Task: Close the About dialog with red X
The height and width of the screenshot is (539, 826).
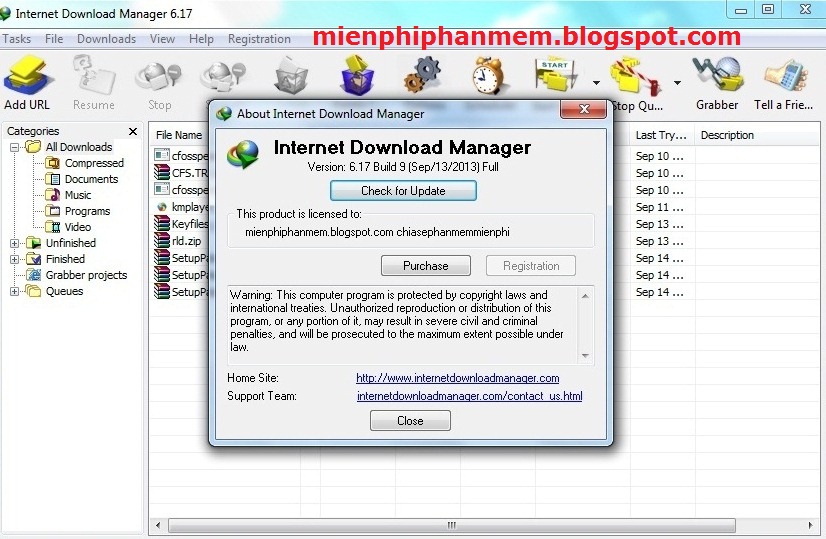Action: pos(584,109)
